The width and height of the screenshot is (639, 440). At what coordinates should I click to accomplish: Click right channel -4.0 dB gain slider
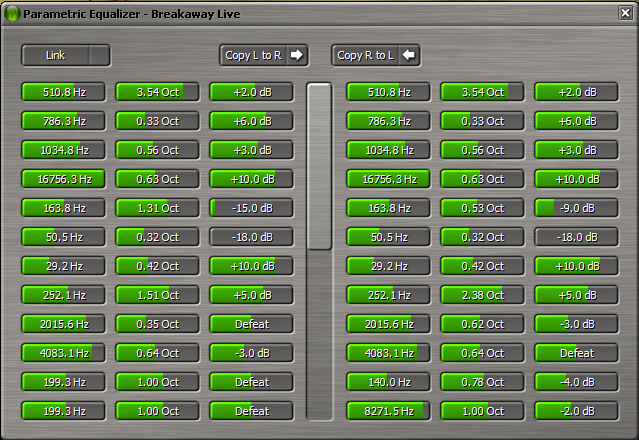[x=576, y=382]
